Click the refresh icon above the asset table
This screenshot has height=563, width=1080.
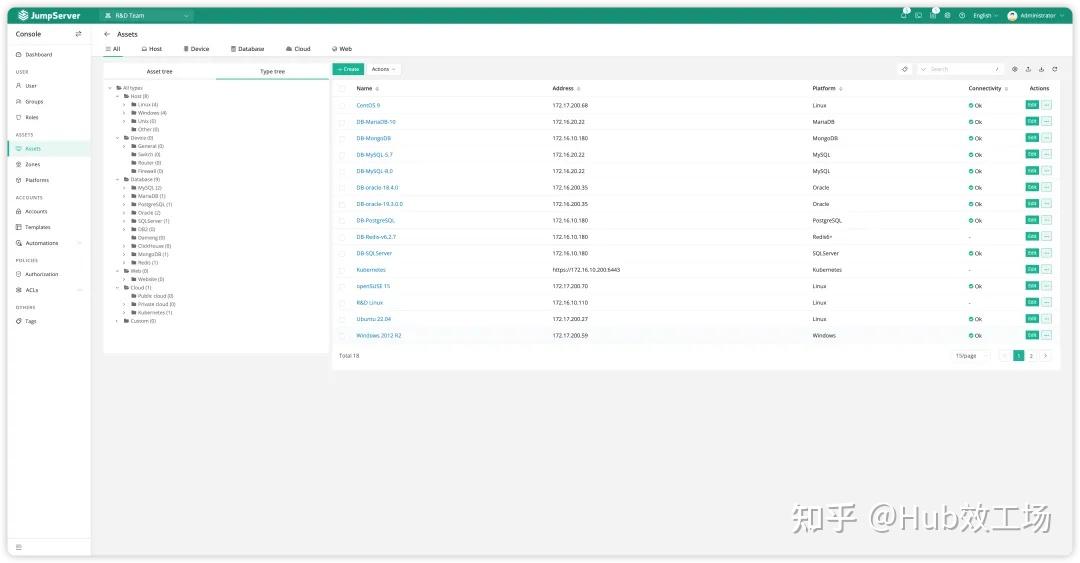(x=1054, y=69)
